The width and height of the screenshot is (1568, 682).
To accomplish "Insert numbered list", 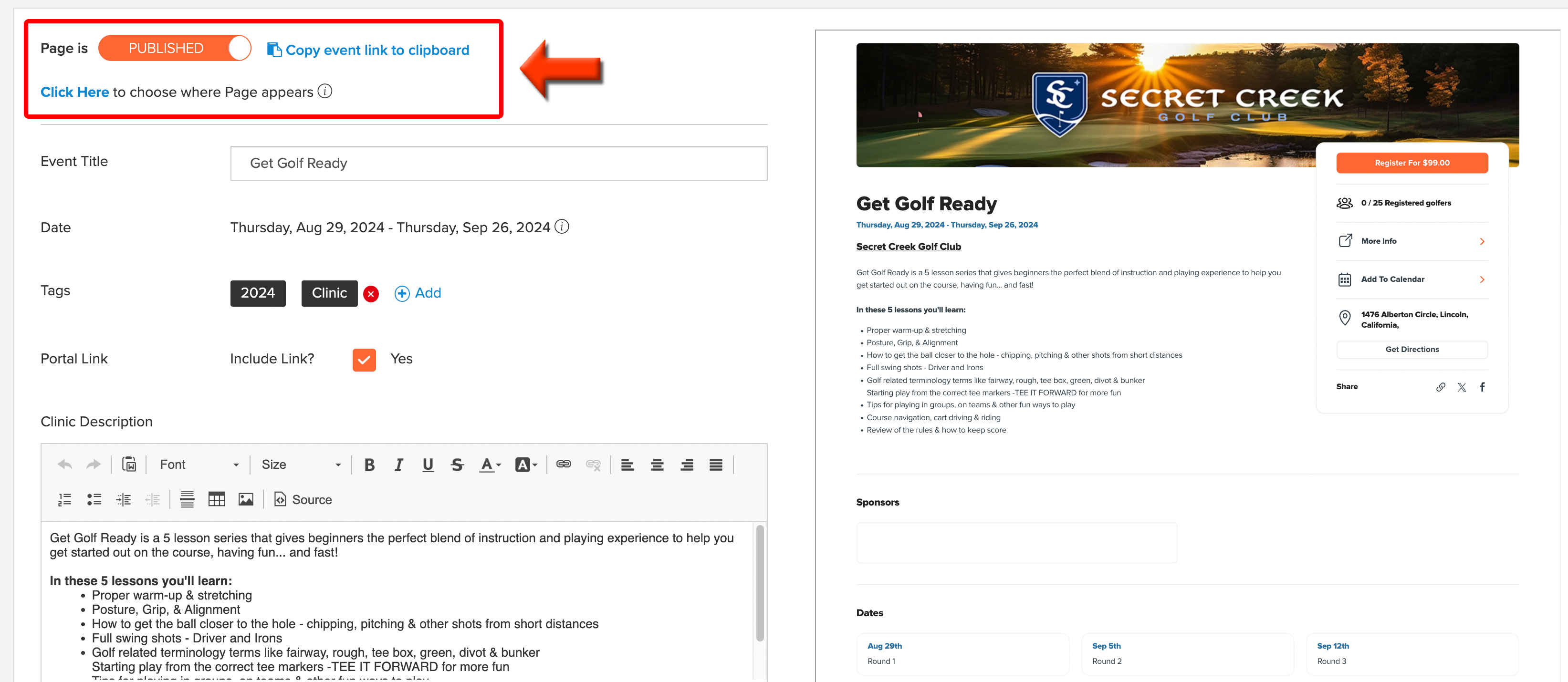I will tap(64, 500).
